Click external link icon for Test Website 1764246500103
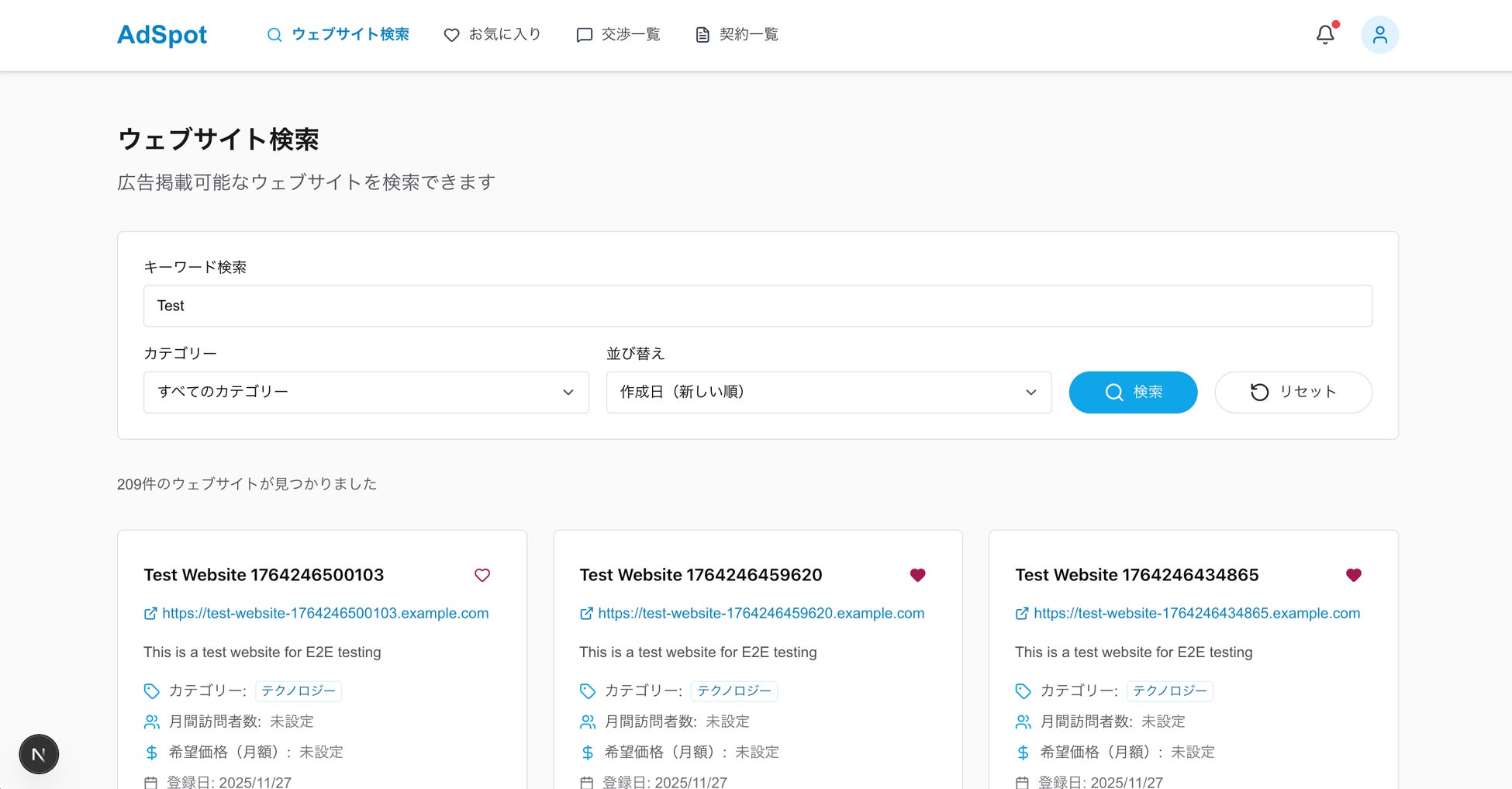The width and height of the screenshot is (1512, 789). tap(150, 614)
